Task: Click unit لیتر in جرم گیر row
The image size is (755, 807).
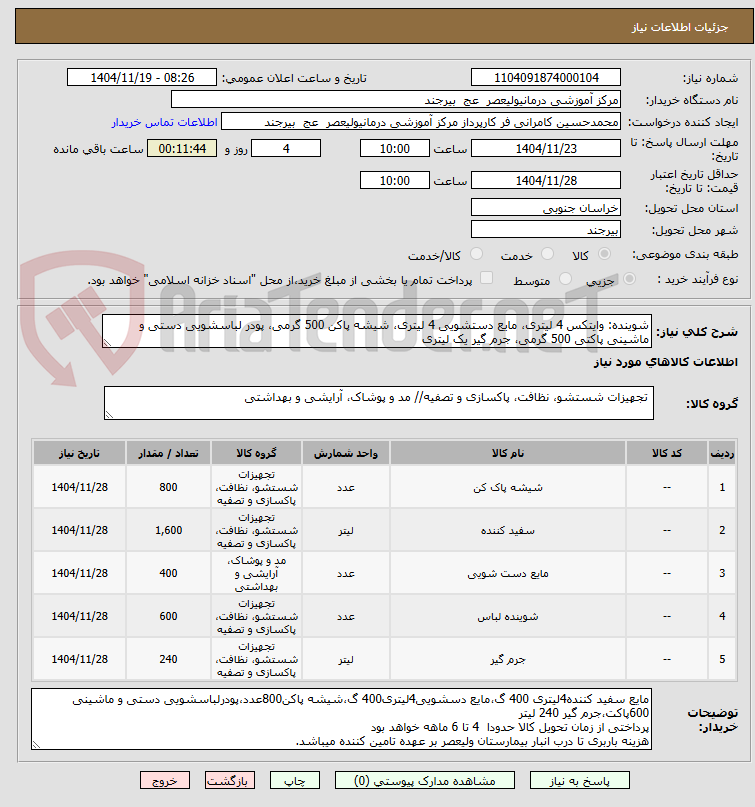Action: [346, 659]
